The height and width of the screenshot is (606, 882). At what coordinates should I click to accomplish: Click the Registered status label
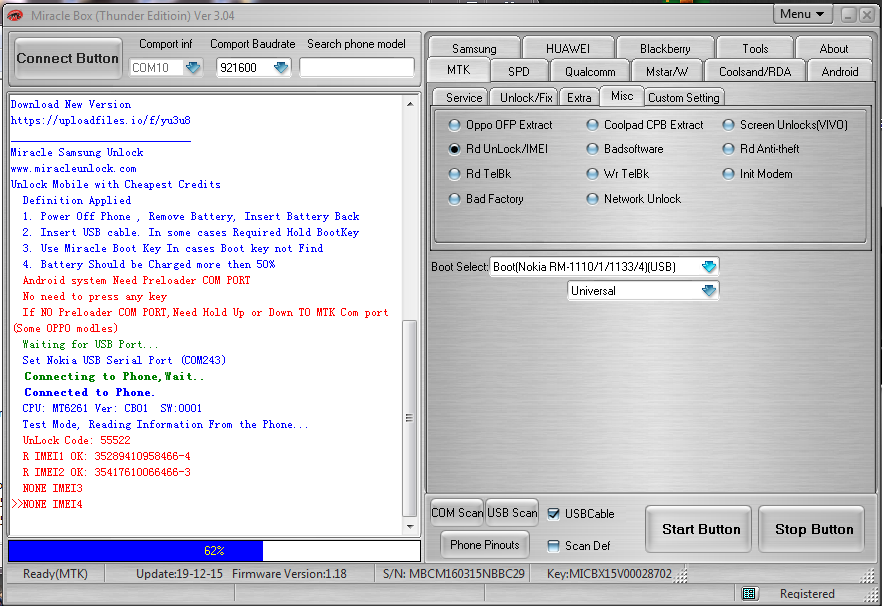(x=807, y=594)
